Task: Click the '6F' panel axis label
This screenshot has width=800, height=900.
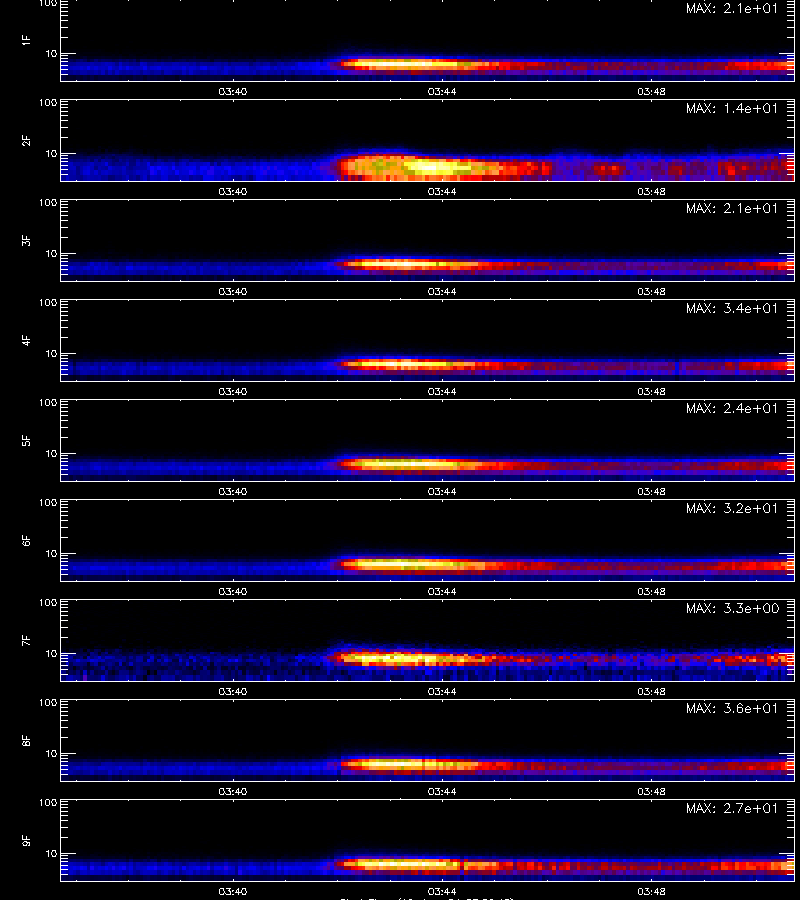Action: 26,541
